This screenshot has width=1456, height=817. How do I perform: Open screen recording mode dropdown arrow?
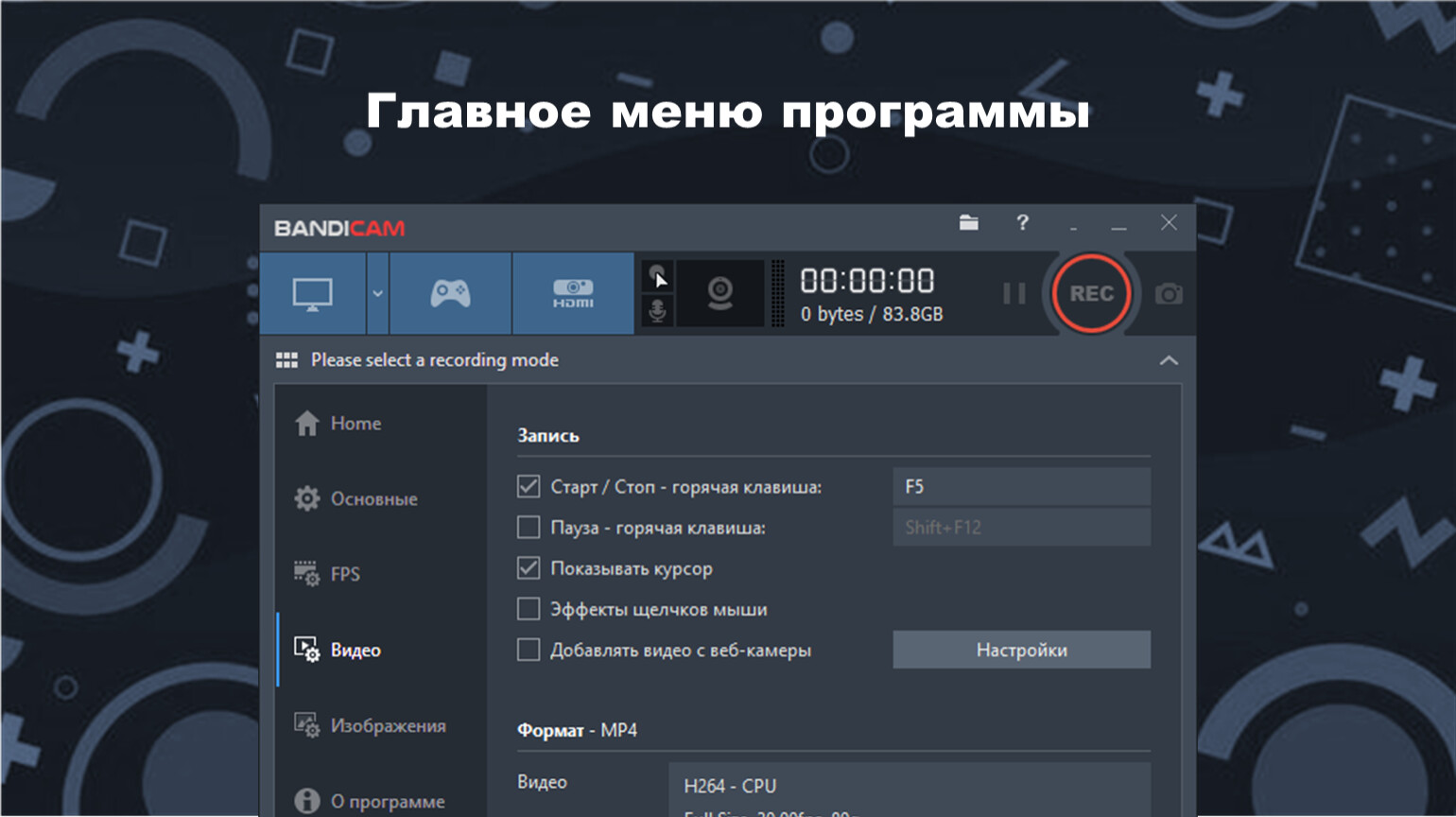(x=377, y=293)
